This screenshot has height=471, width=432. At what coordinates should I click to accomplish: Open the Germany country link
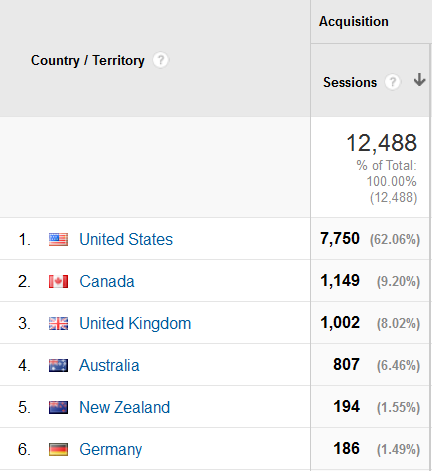(110, 450)
